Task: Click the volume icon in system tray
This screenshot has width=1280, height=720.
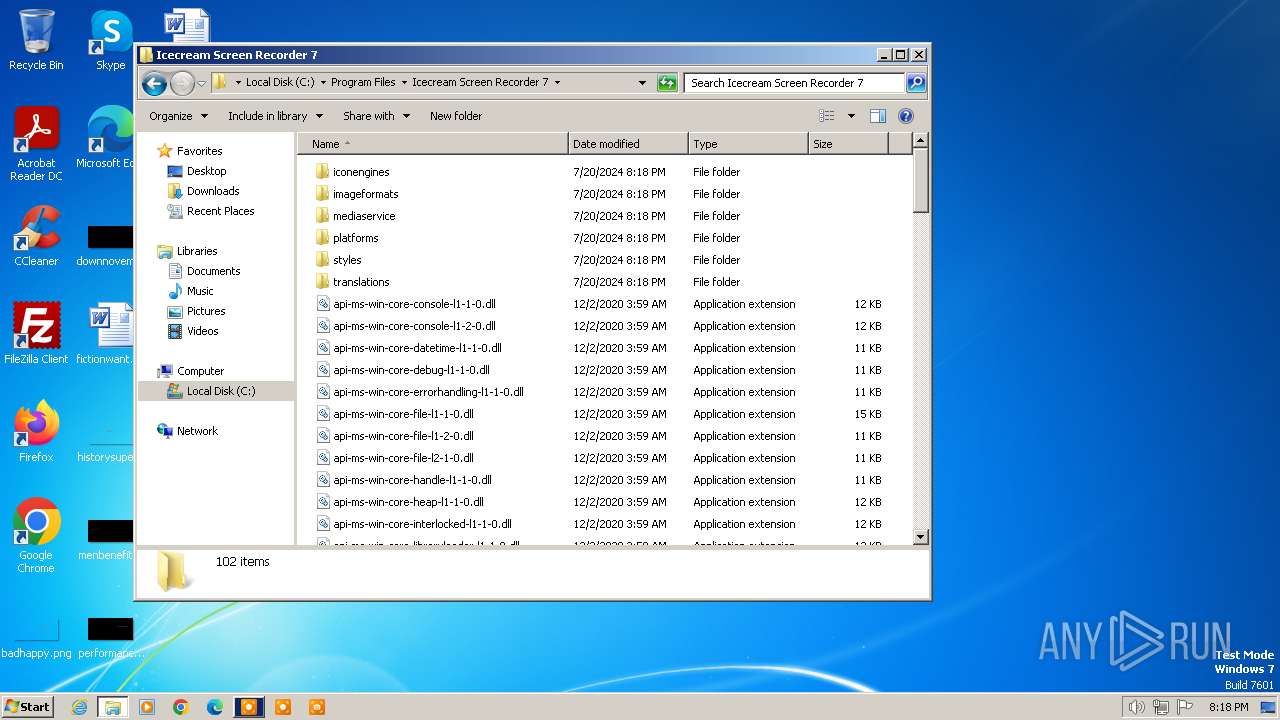Action: pyautogui.click(x=1136, y=707)
